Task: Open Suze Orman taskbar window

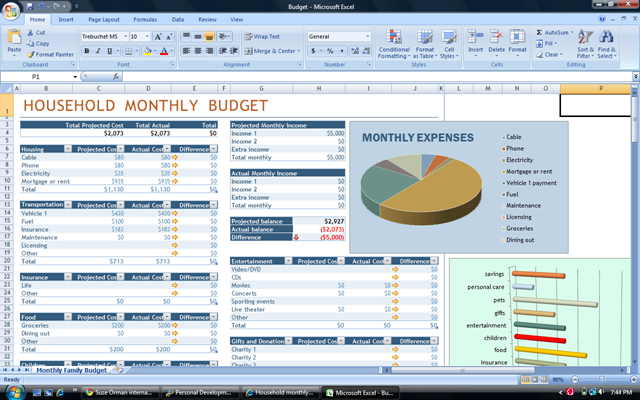Action: tap(120, 393)
